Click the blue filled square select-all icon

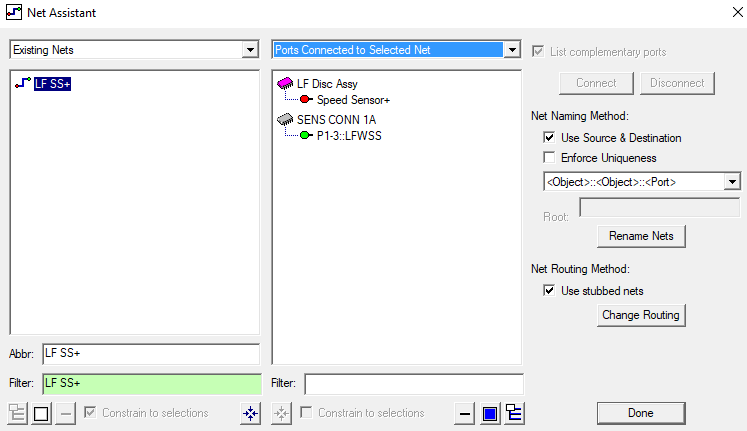(x=490, y=413)
